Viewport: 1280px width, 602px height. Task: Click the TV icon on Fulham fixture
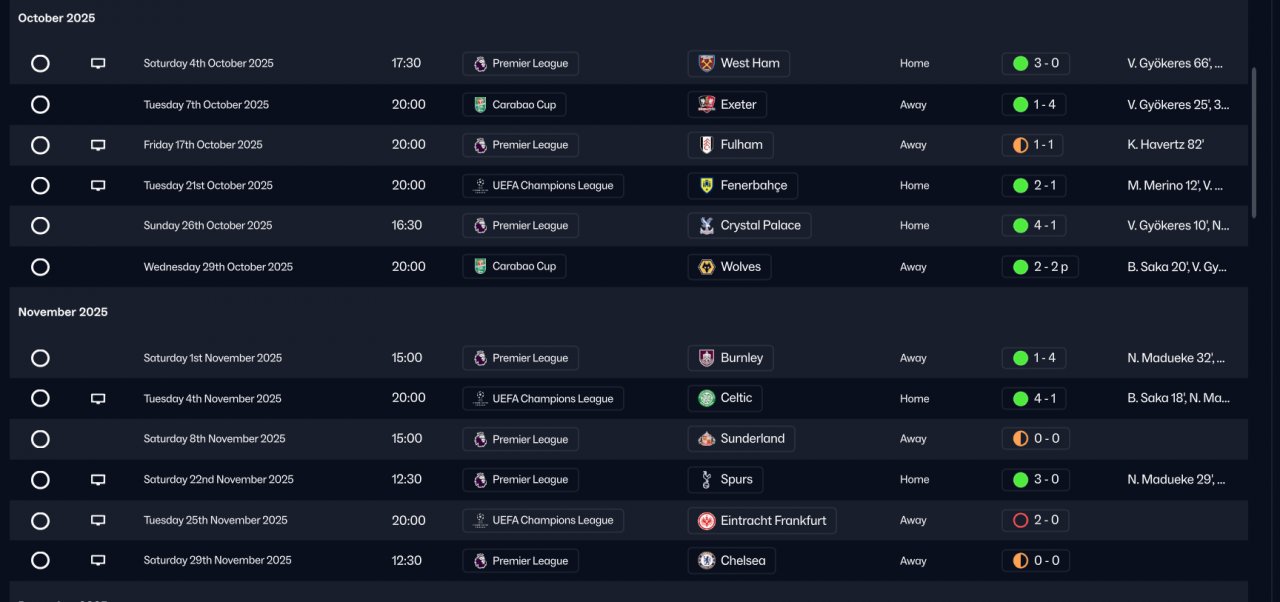pos(98,145)
